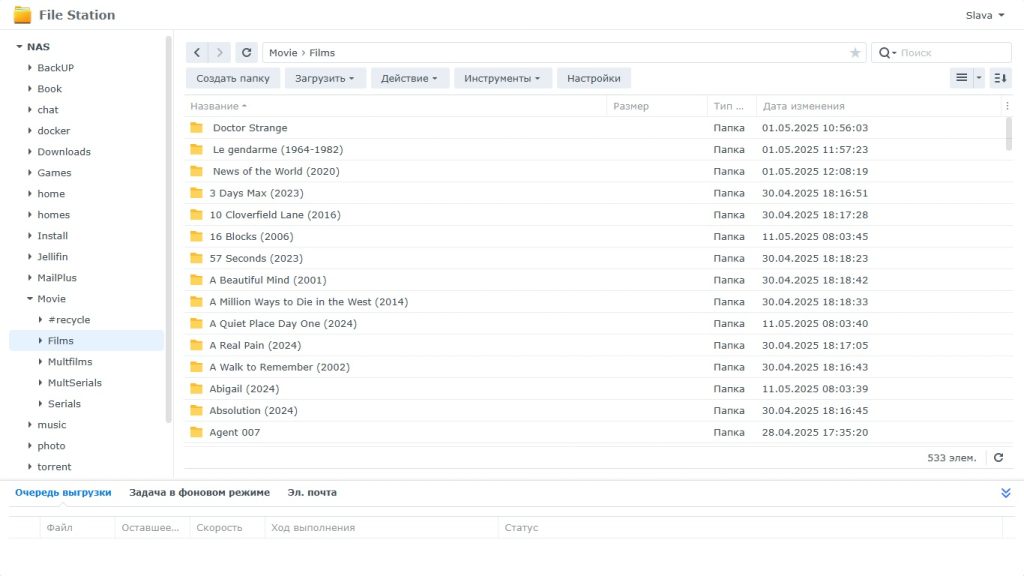Click the sidebar tree scrollbar

tap(168, 229)
